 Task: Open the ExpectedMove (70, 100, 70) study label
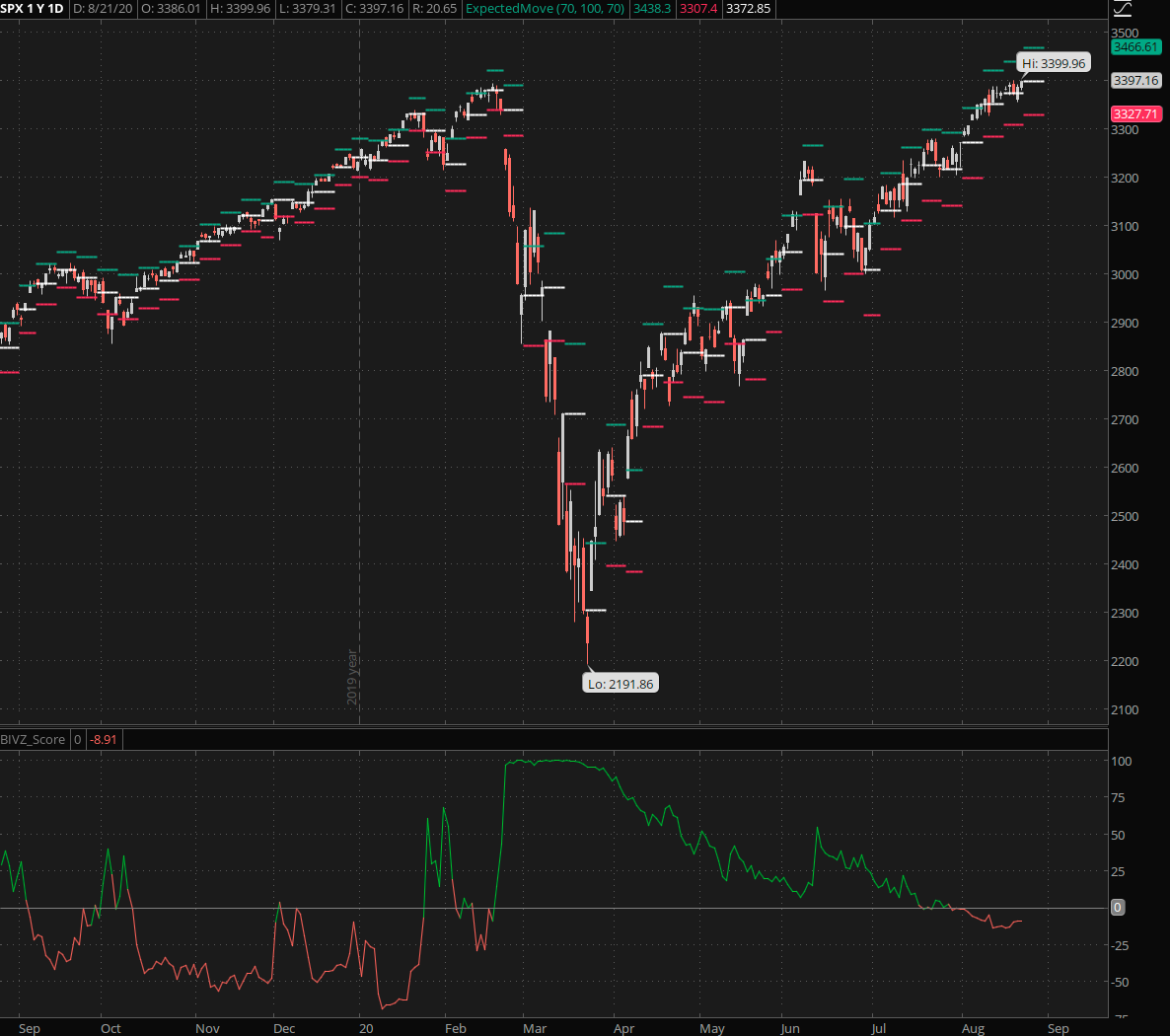(545, 9)
